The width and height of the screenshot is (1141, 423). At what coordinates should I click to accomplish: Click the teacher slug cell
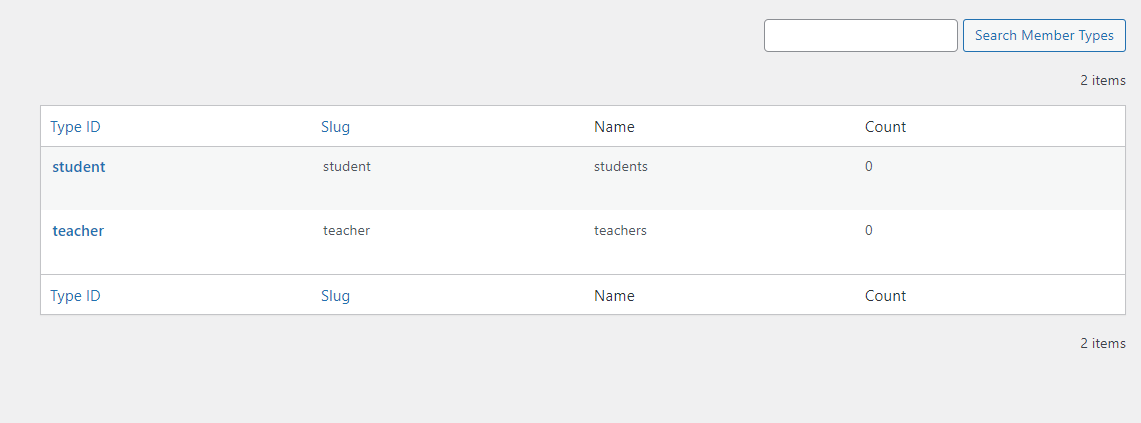tap(346, 231)
